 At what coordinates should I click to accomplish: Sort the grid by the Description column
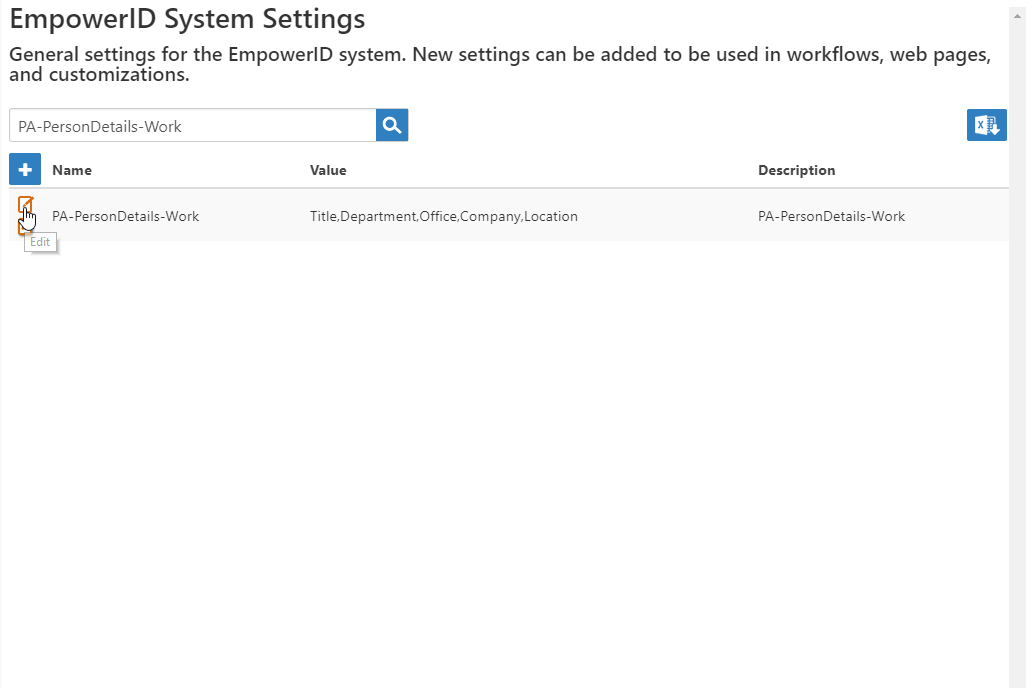point(796,170)
